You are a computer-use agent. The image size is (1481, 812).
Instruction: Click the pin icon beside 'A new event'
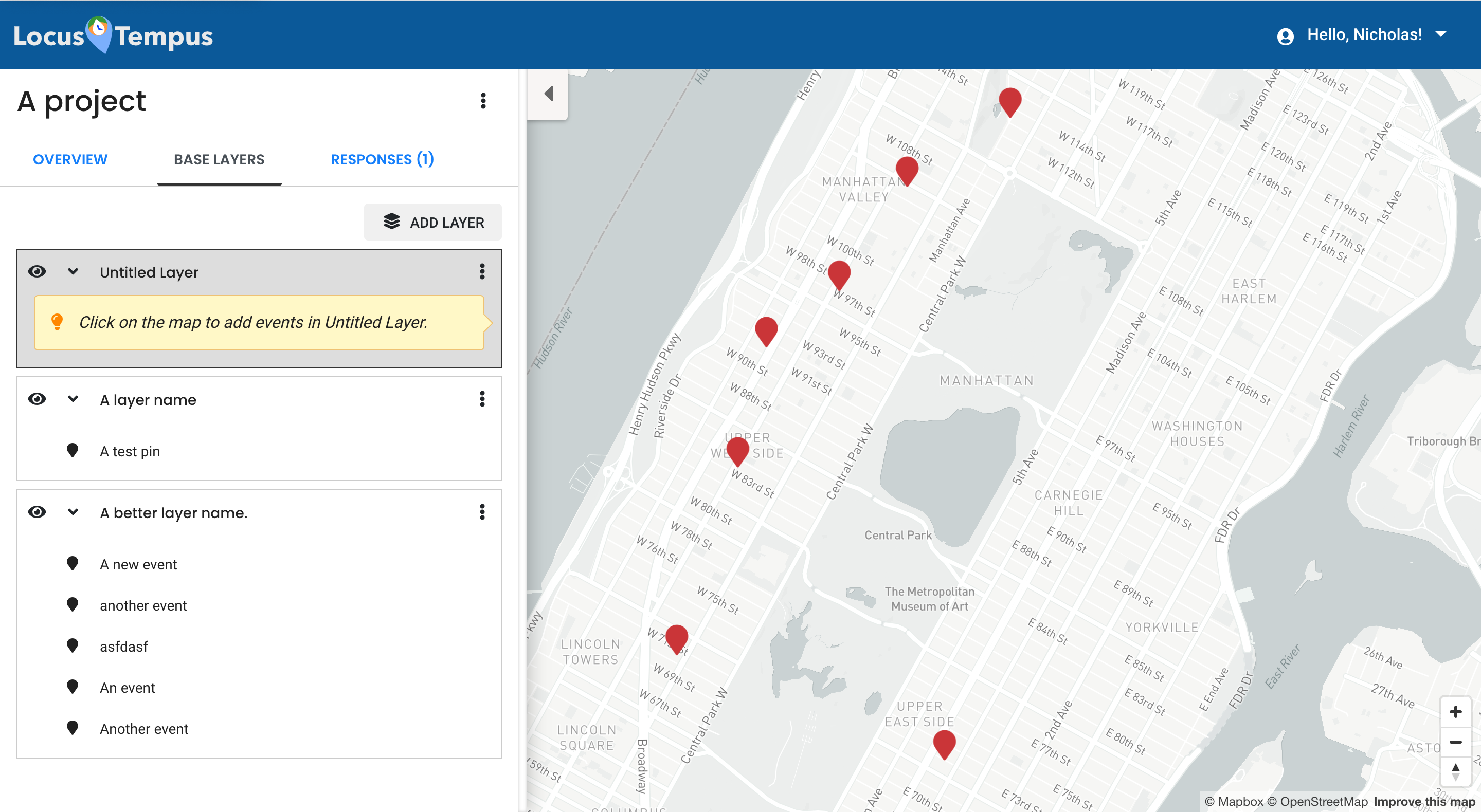pos(73,564)
